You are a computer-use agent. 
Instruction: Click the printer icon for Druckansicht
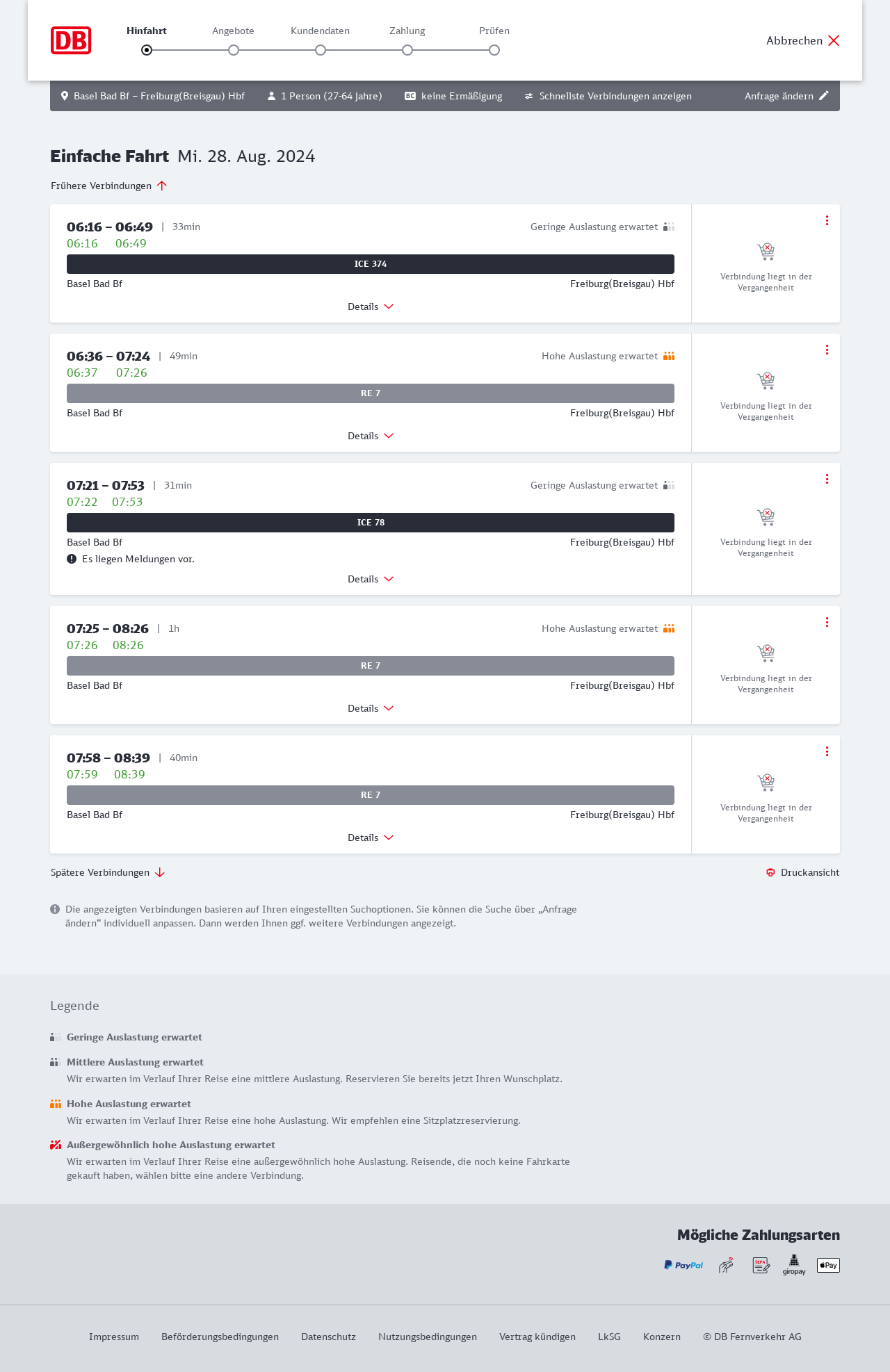point(770,872)
